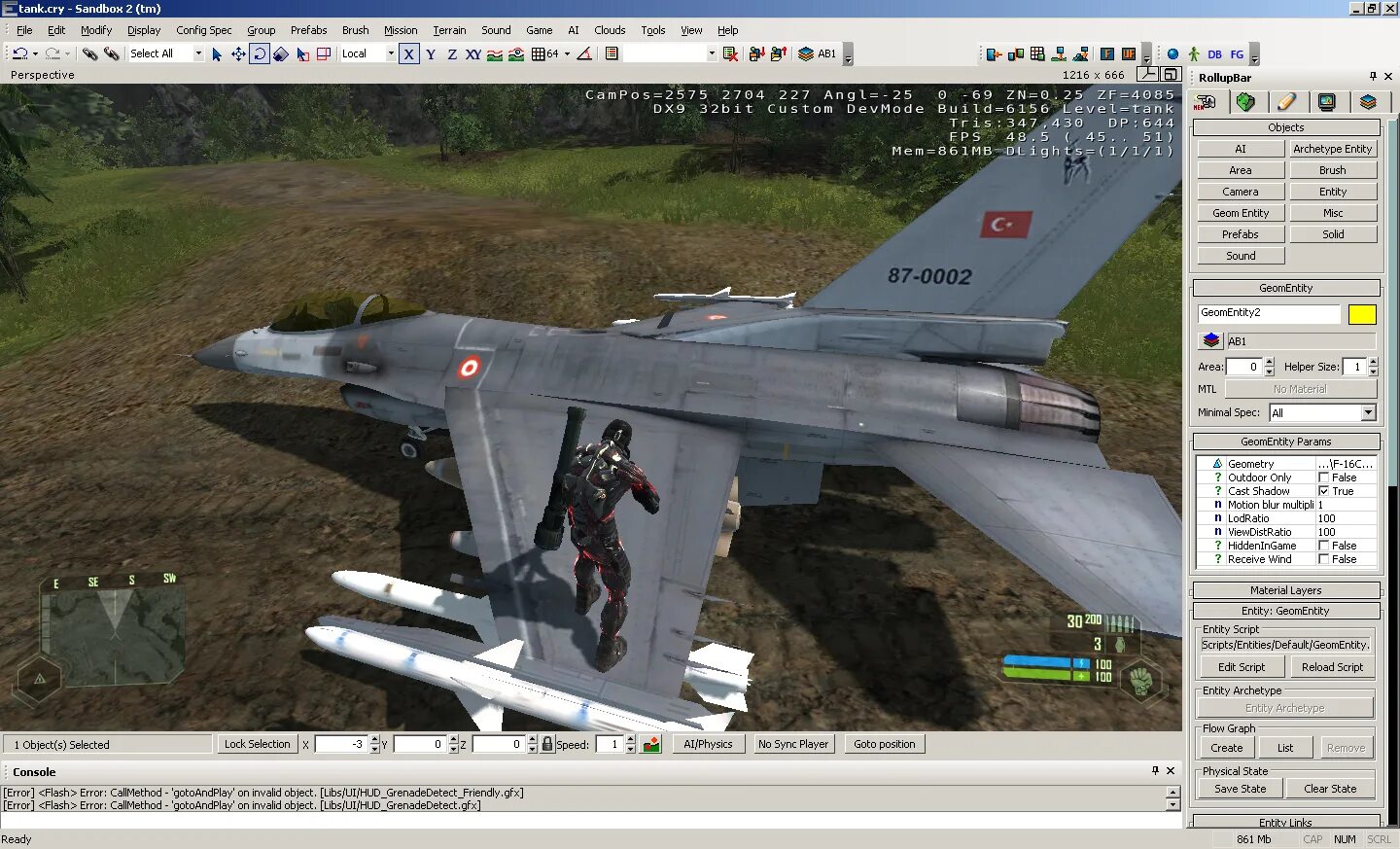Open grid size 64 dropdown arrow

point(567,54)
